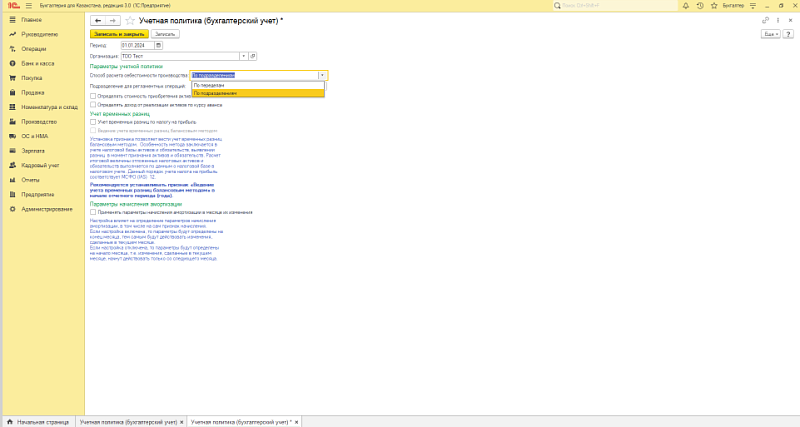The height and width of the screenshot is (427, 800).
Task: Open the Еще dropdown menu
Action: [x=770, y=34]
